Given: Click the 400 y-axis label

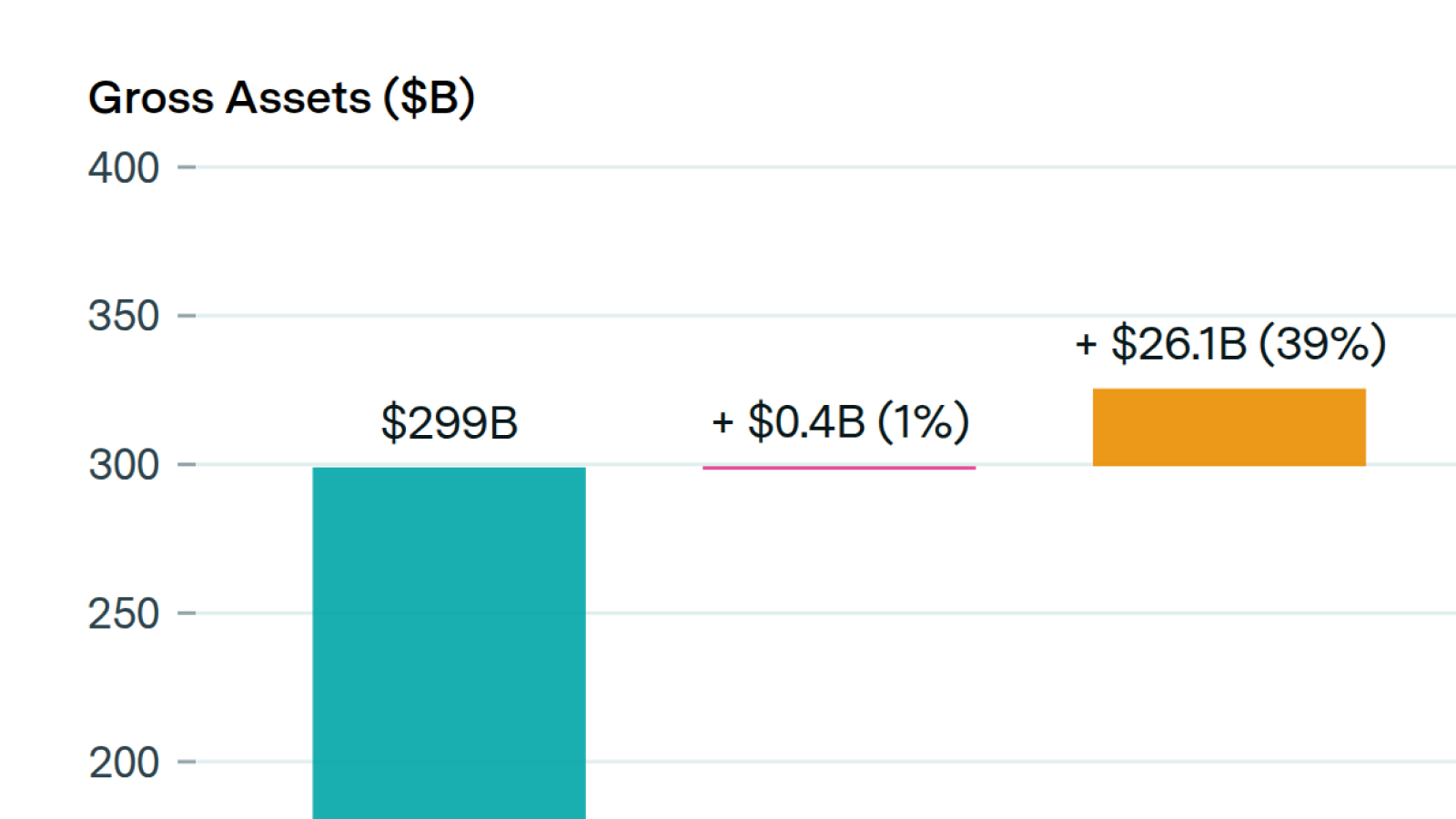Looking at the screenshot, I should (x=124, y=168).
